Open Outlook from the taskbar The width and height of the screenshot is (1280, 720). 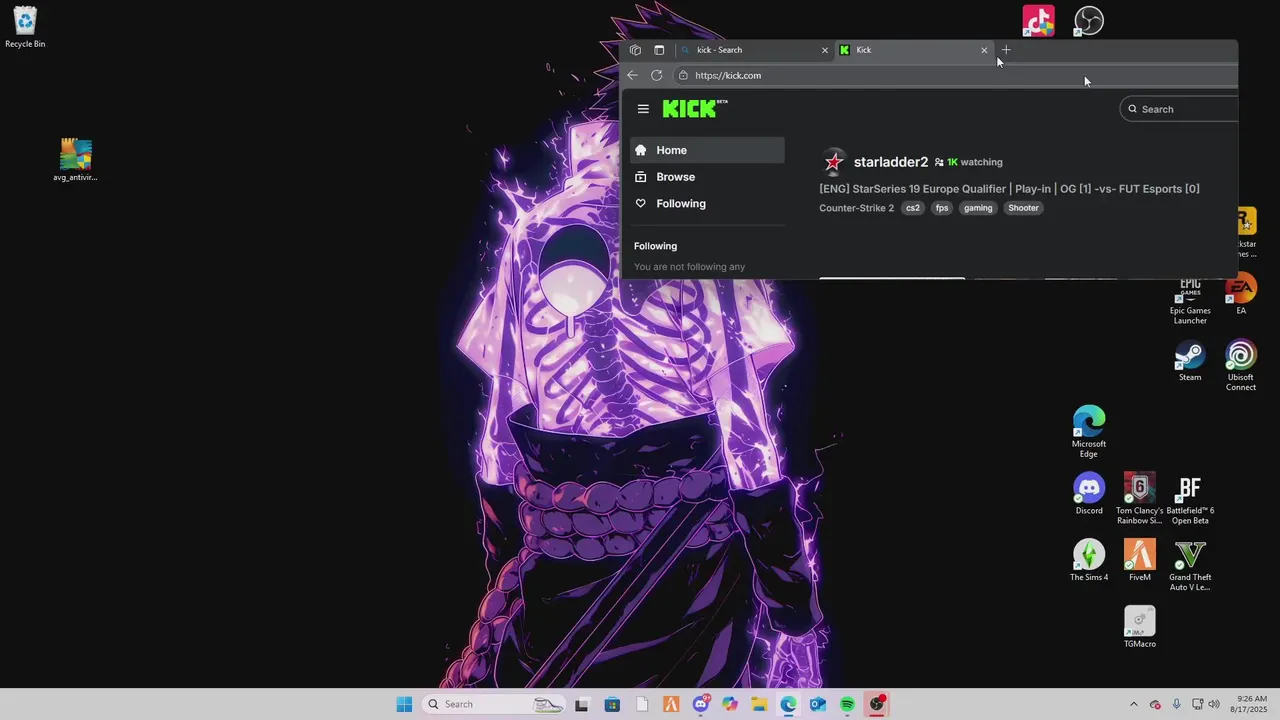pyautogui.click(x=818, y=704)
